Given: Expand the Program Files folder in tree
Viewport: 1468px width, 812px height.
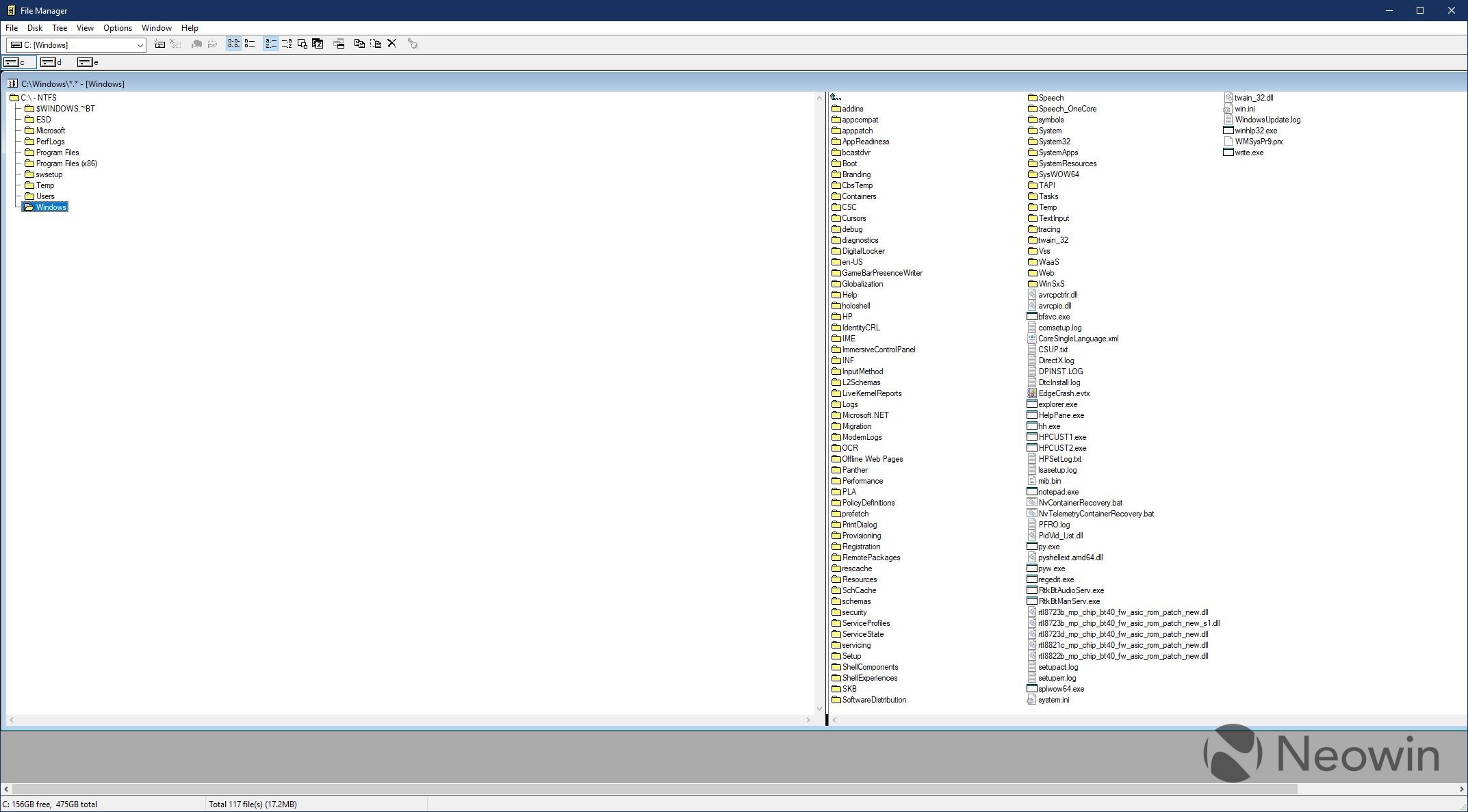Looking at the screenshot, I should 57,153.
